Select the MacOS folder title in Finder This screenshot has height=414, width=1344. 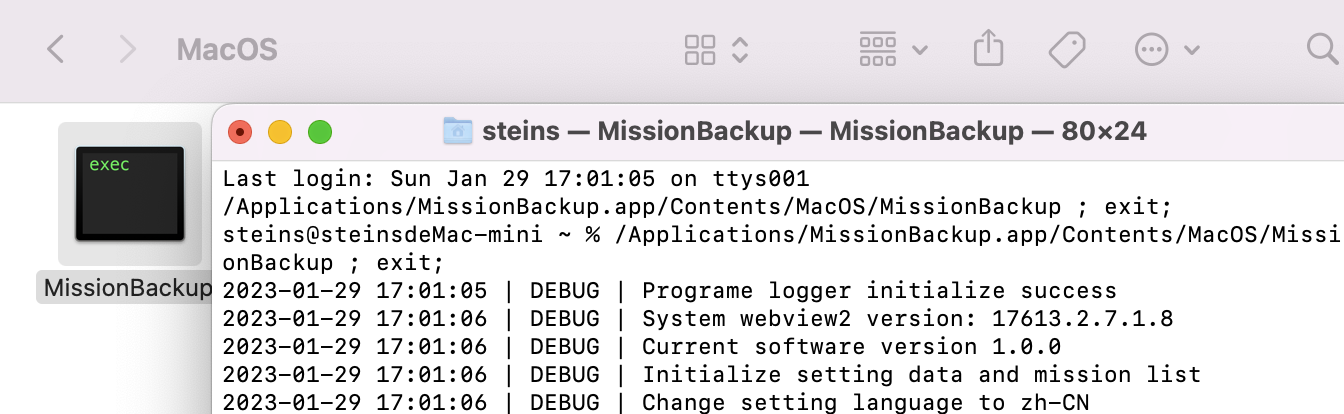227,49
